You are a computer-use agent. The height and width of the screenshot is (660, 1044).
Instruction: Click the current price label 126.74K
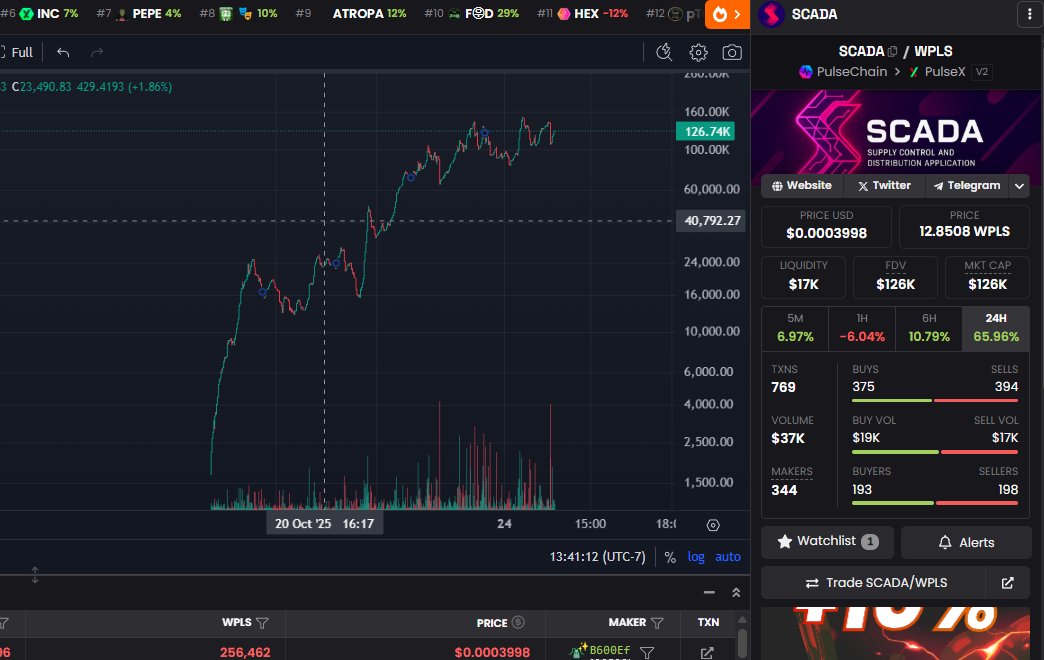click(706, 132)
